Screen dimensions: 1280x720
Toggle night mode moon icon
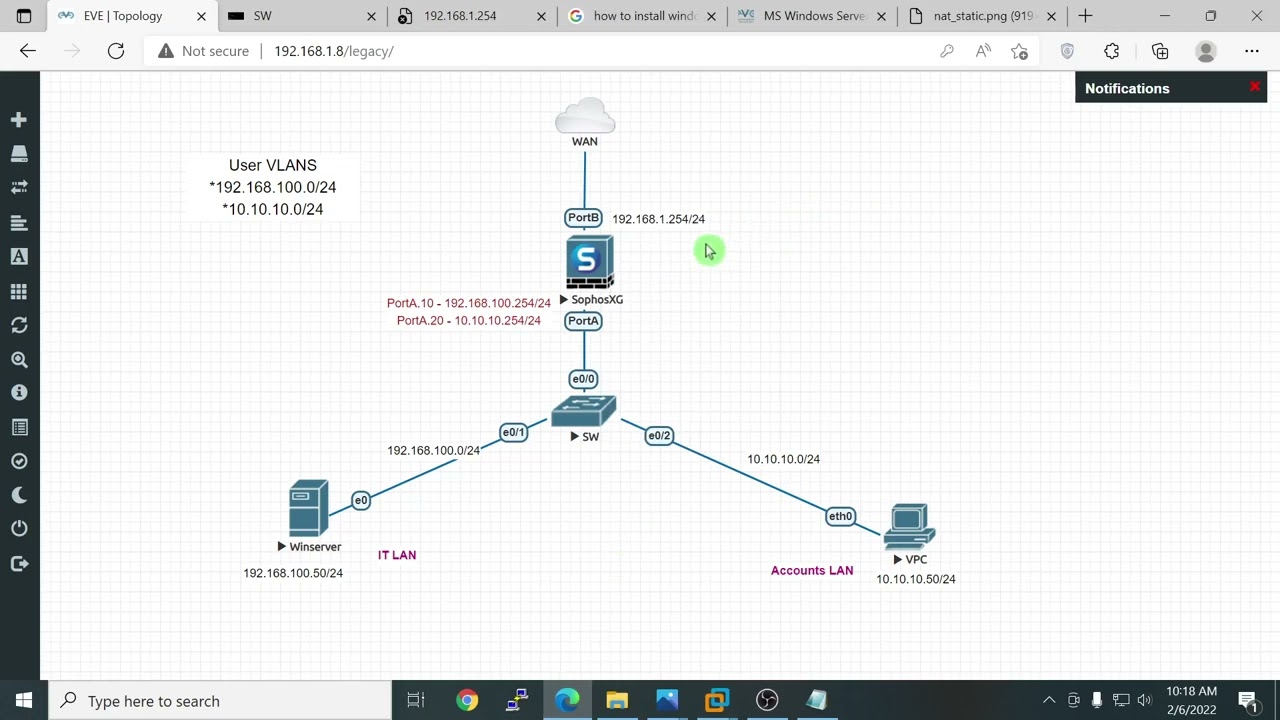(x=19, y=495)
